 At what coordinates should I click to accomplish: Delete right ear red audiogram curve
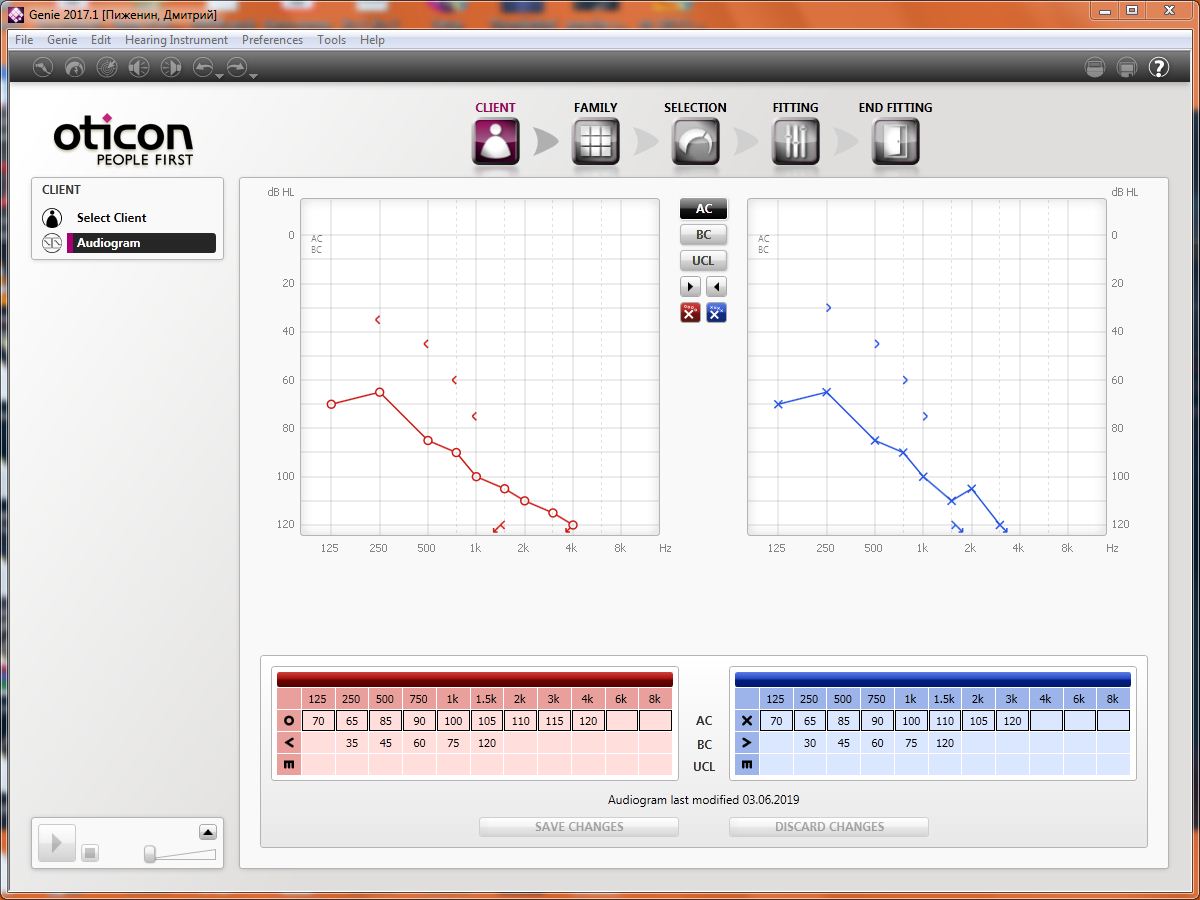(691, 312)
